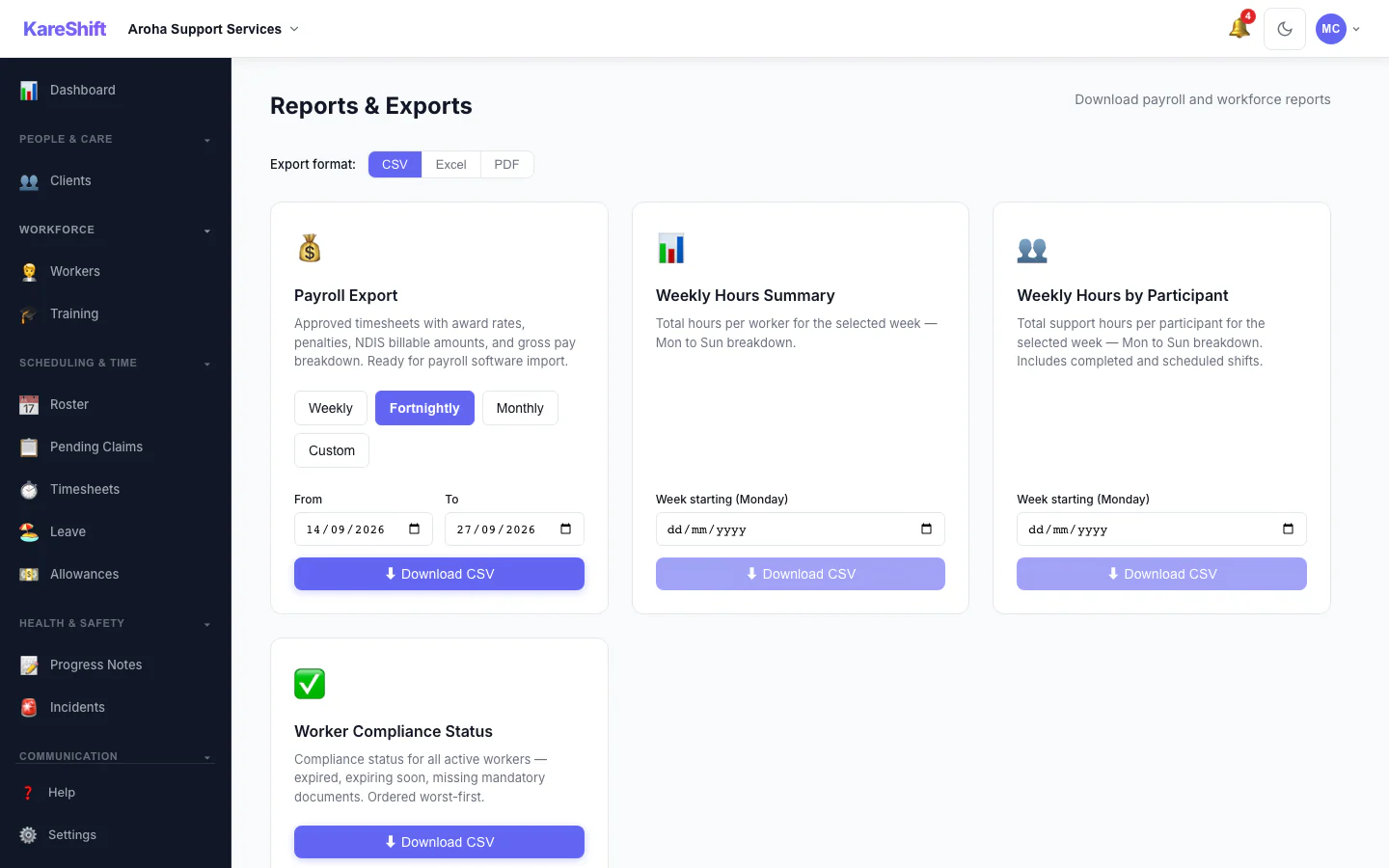Click the Incidents siren icon

click(x=29, y=707)
